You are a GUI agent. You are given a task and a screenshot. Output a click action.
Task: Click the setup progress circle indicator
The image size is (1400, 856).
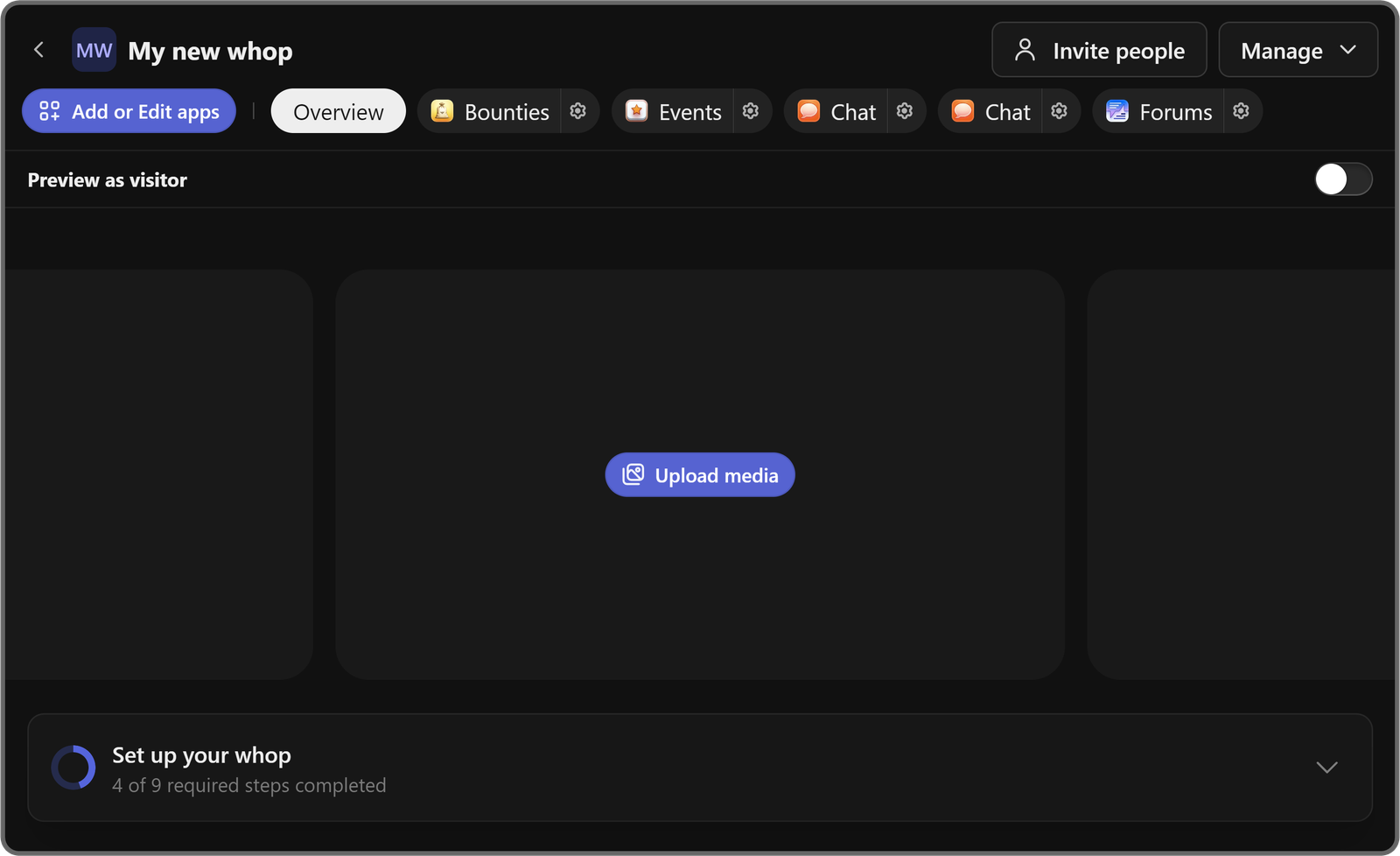73,767
